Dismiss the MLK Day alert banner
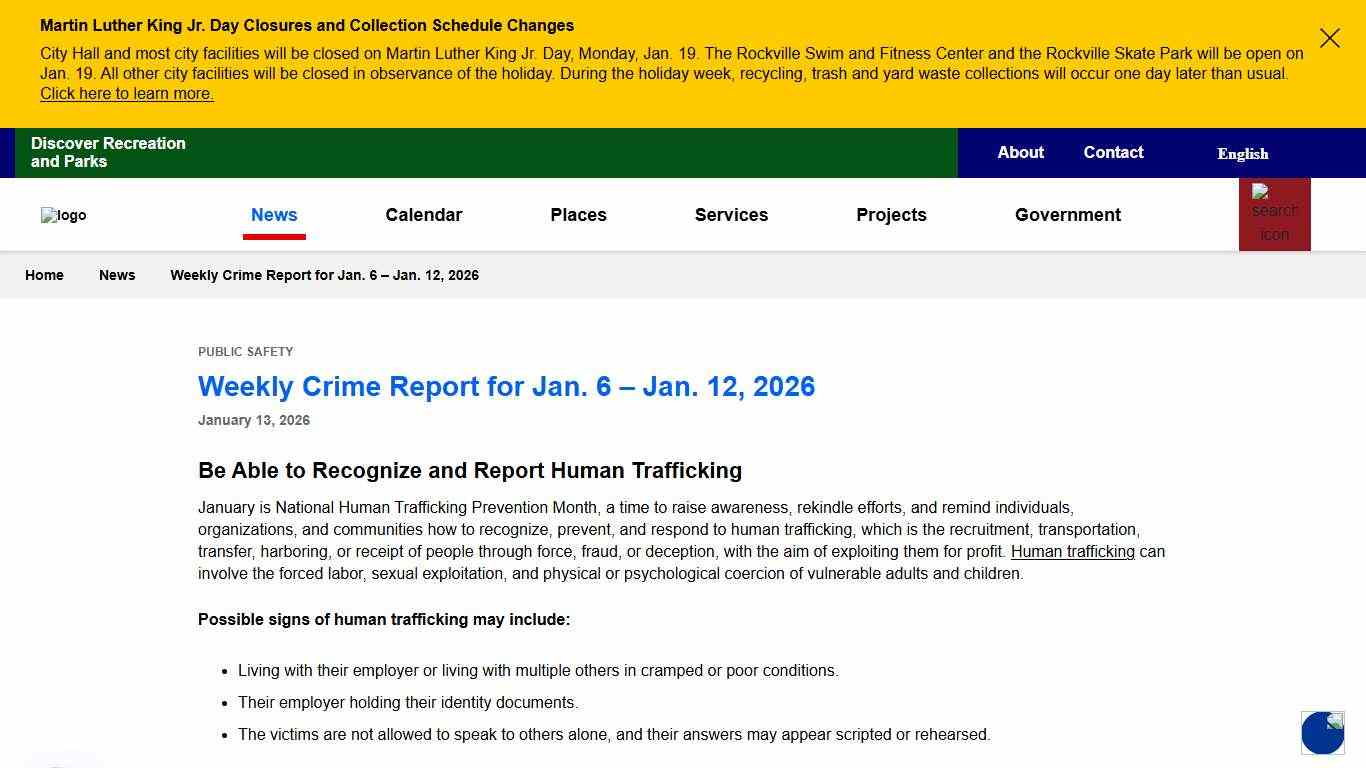Screen dimensions: 1366x768 click(1329, 38)
